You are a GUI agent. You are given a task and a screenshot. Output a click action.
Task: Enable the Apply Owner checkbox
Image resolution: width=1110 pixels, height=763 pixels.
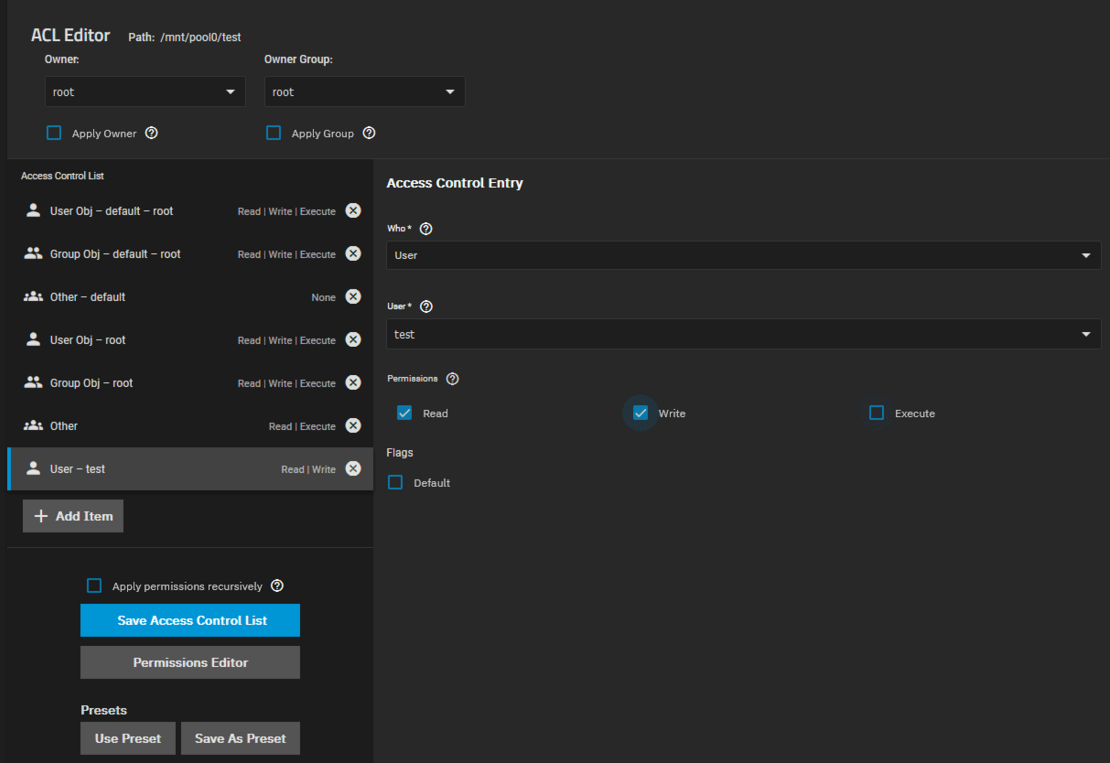pos(53,132)
